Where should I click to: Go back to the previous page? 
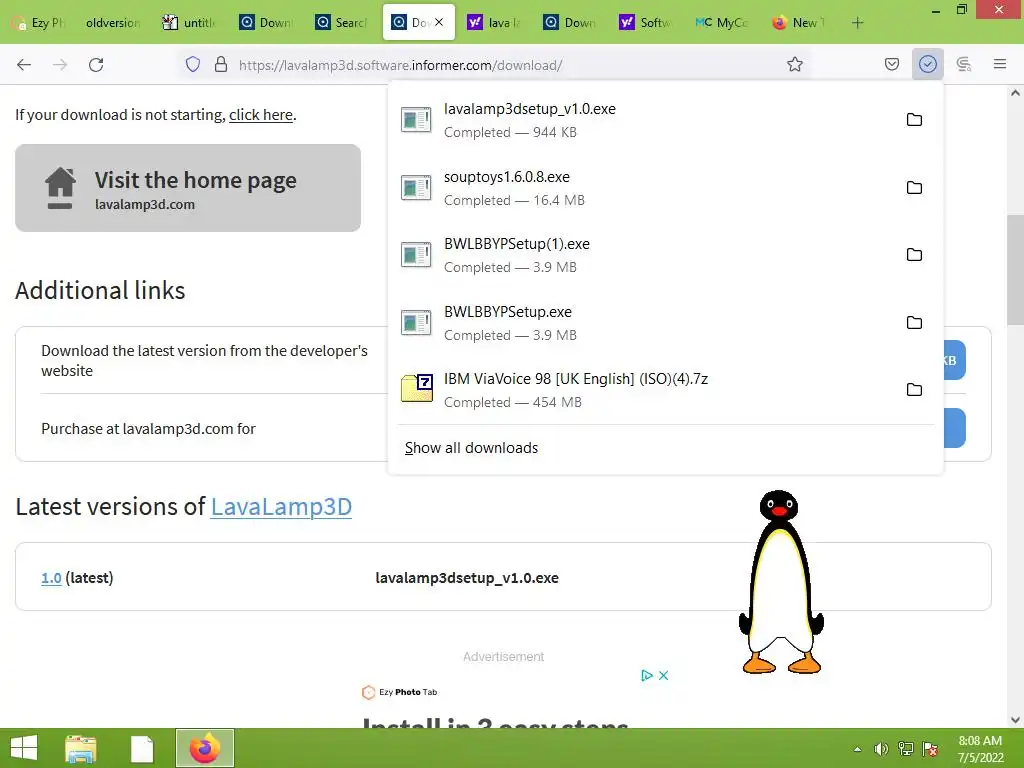24,64
